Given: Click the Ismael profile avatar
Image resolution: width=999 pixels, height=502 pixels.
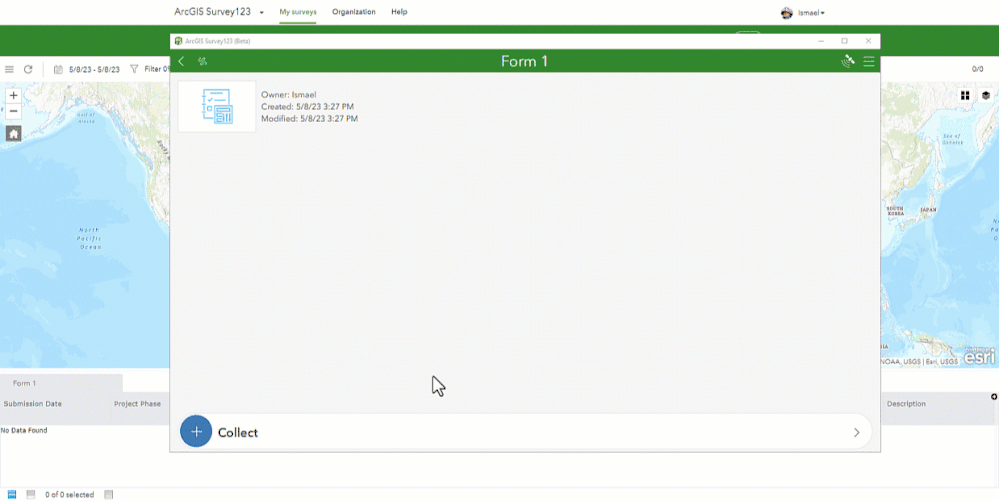Looking at the screenshot, I should pyautogui.click(x=787, y=13).
